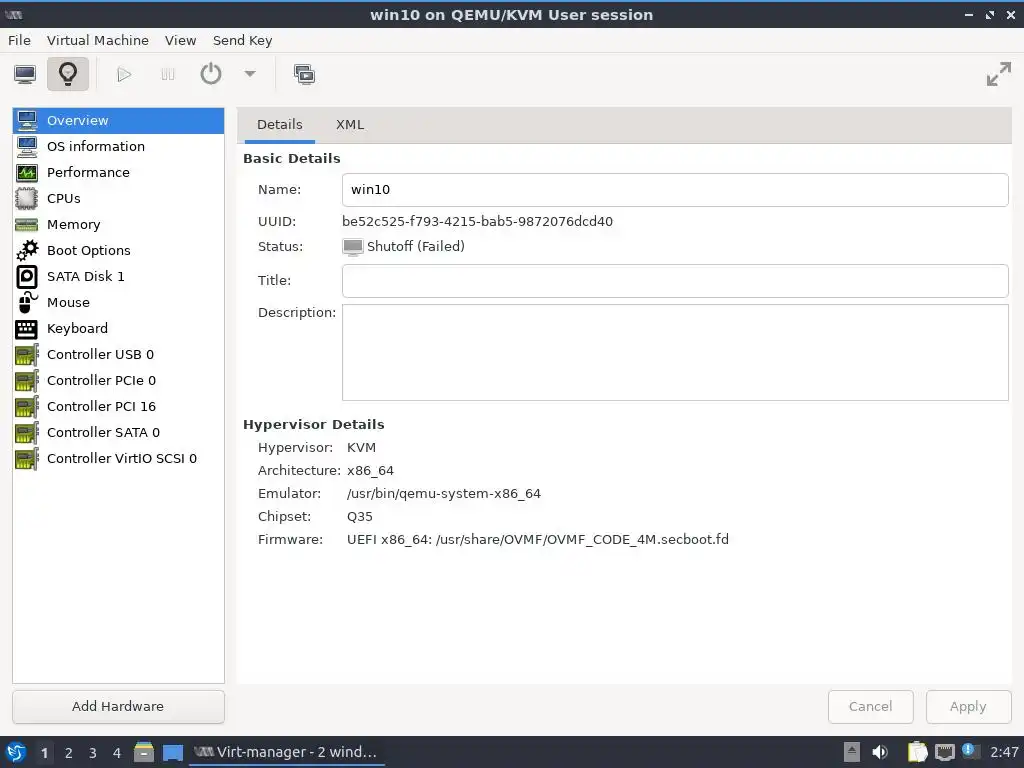1024x768 pixels.
Task: Click the taskbar clock showing 2:47
Action: click(1004, 752)
